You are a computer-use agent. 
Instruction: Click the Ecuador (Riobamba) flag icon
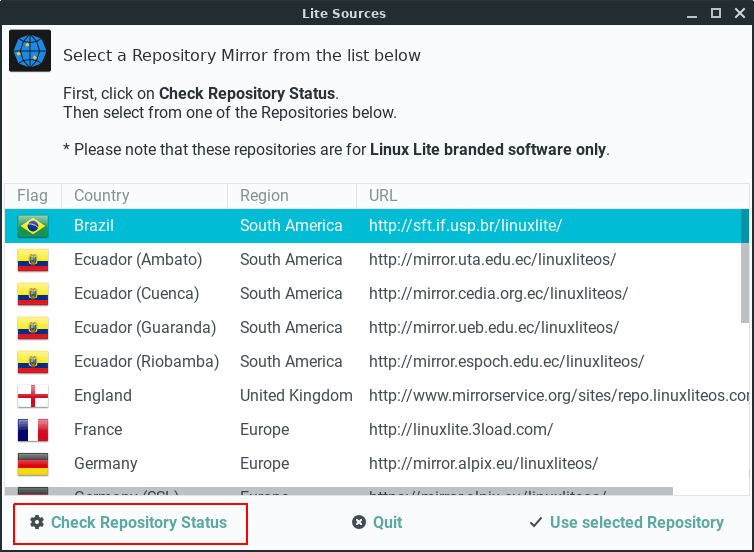click(33, 362)
